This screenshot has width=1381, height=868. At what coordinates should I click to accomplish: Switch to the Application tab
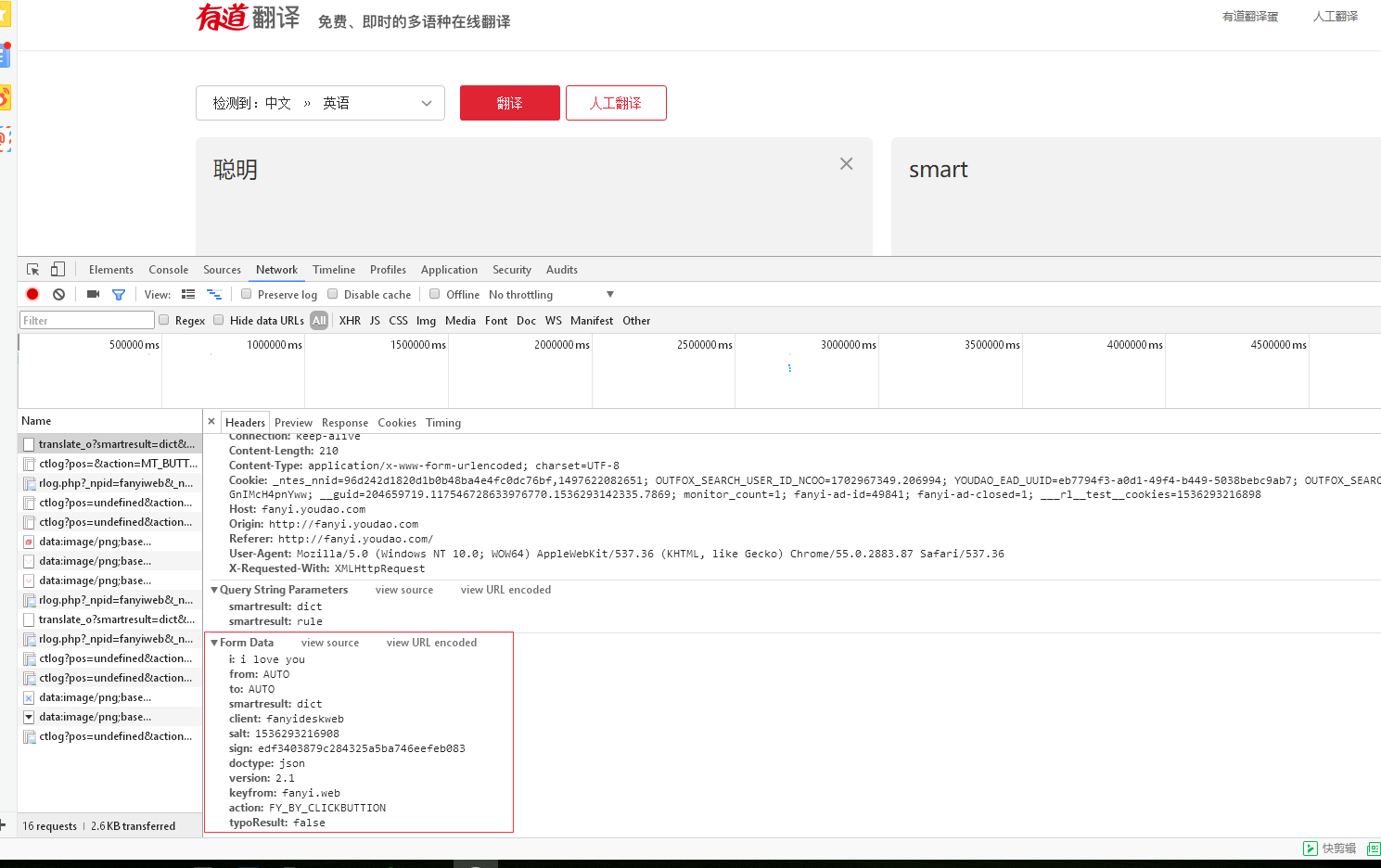point(449,270)
